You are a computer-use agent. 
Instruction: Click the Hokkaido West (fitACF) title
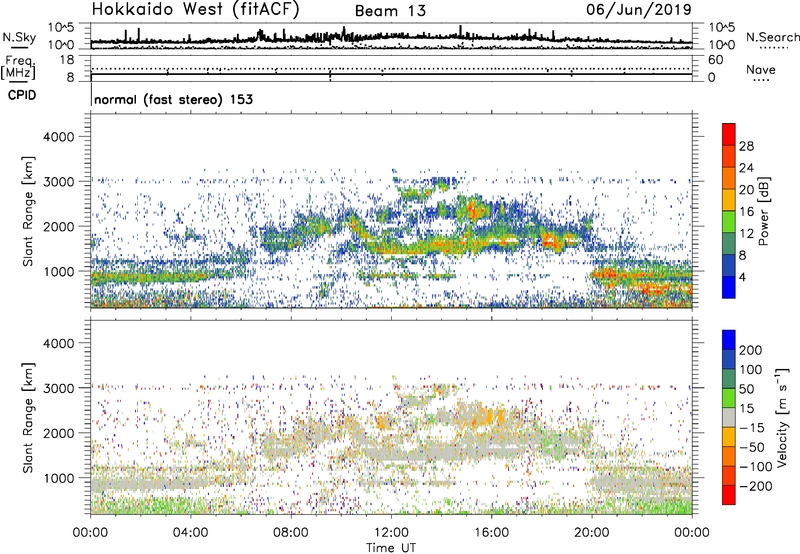(195, 10)
